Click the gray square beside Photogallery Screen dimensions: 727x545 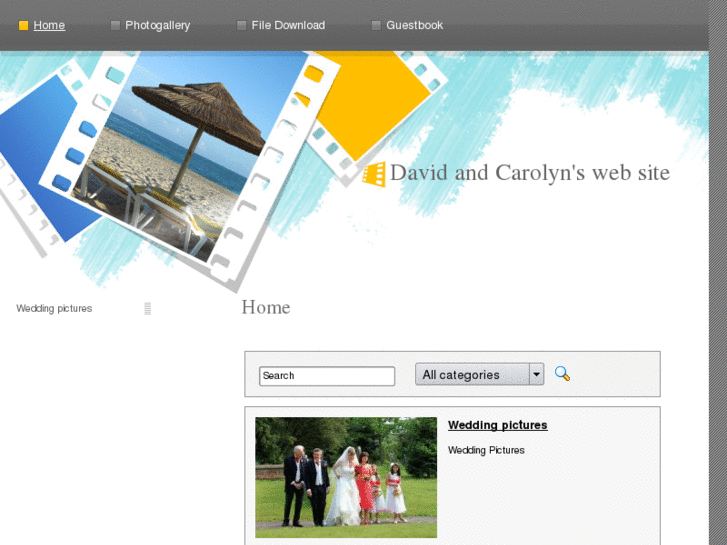[115, 26]
